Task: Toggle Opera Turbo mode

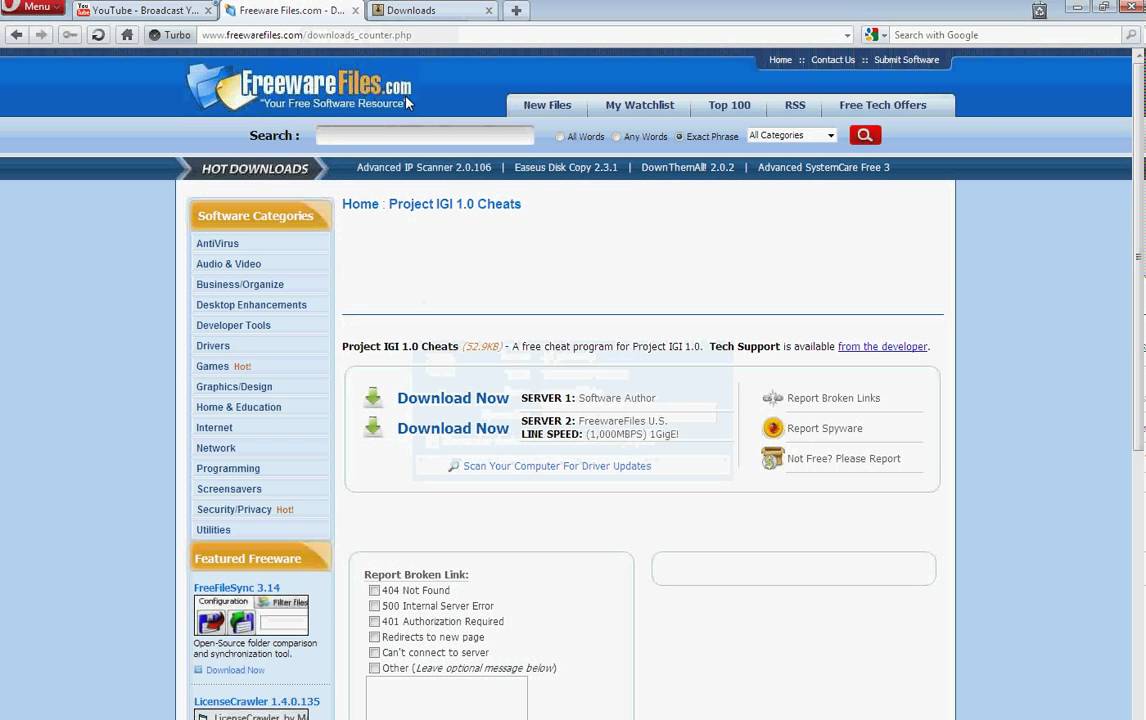Action: pyautogui.click(x=170, y=34)
